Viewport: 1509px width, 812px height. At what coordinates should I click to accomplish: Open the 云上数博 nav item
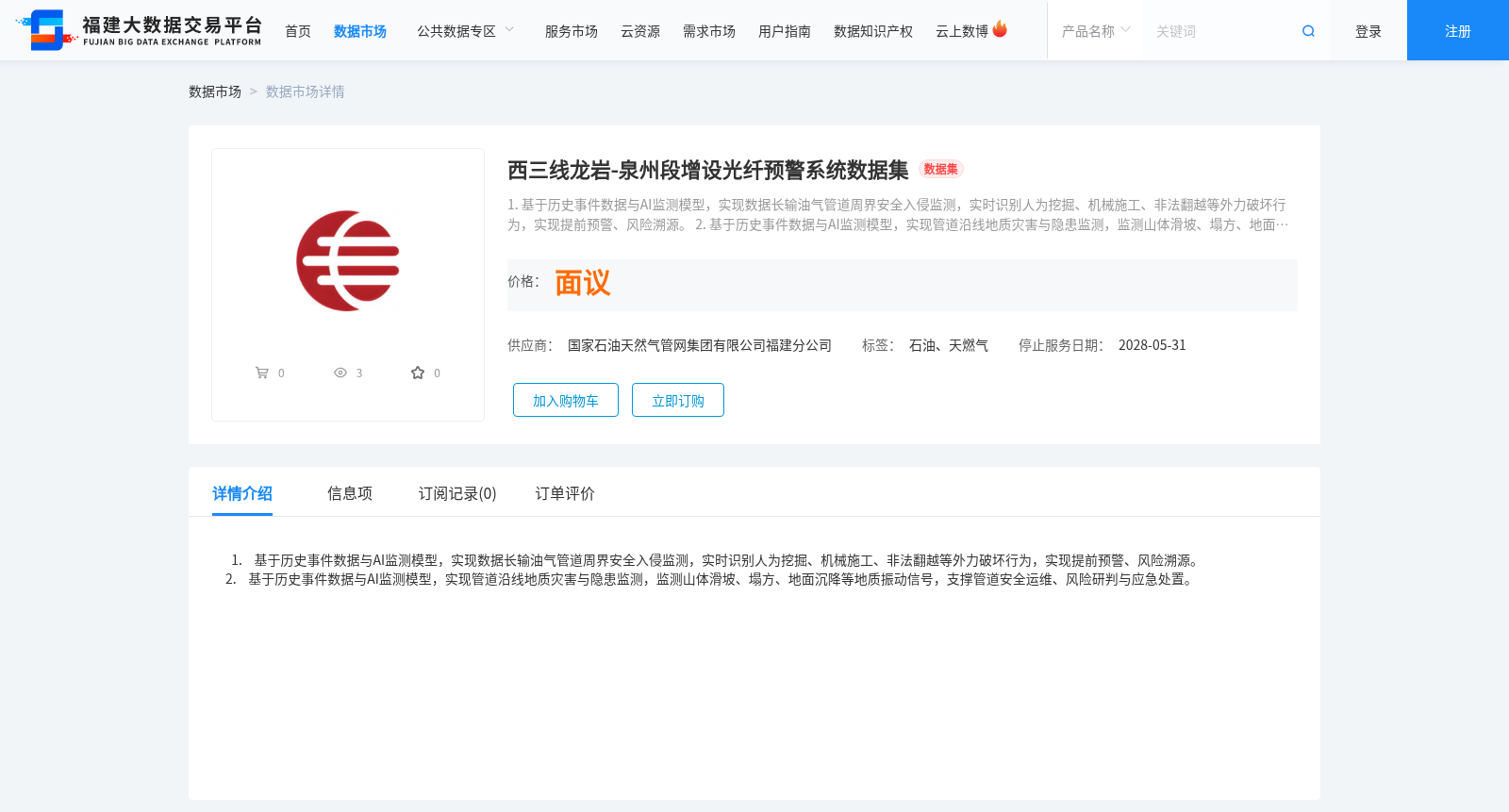click(962, 31)
